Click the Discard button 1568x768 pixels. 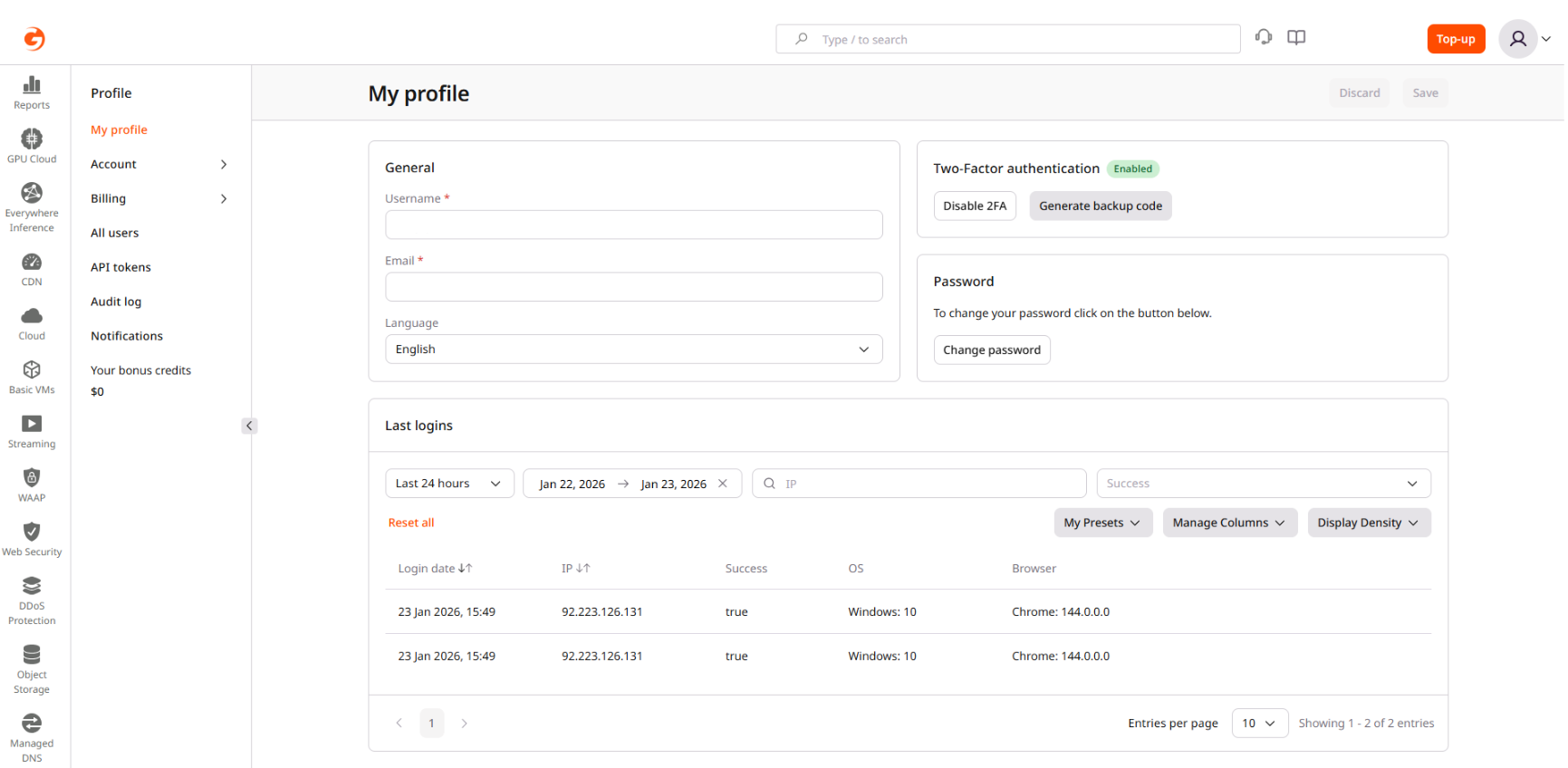click(x=1359, y=92)
